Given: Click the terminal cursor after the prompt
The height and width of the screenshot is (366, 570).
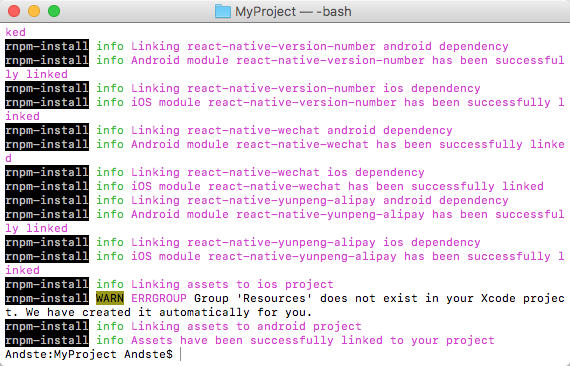Looking at the screenshot, I should pos(181,354).
